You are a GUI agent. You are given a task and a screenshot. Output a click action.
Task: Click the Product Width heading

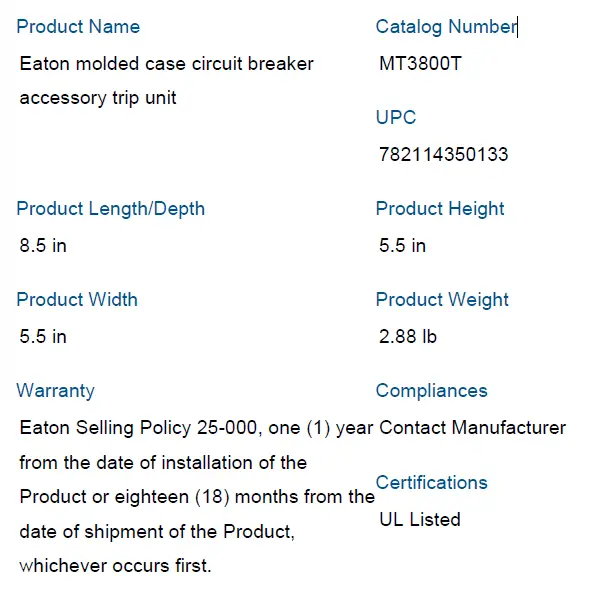click(x=77, y=300)
